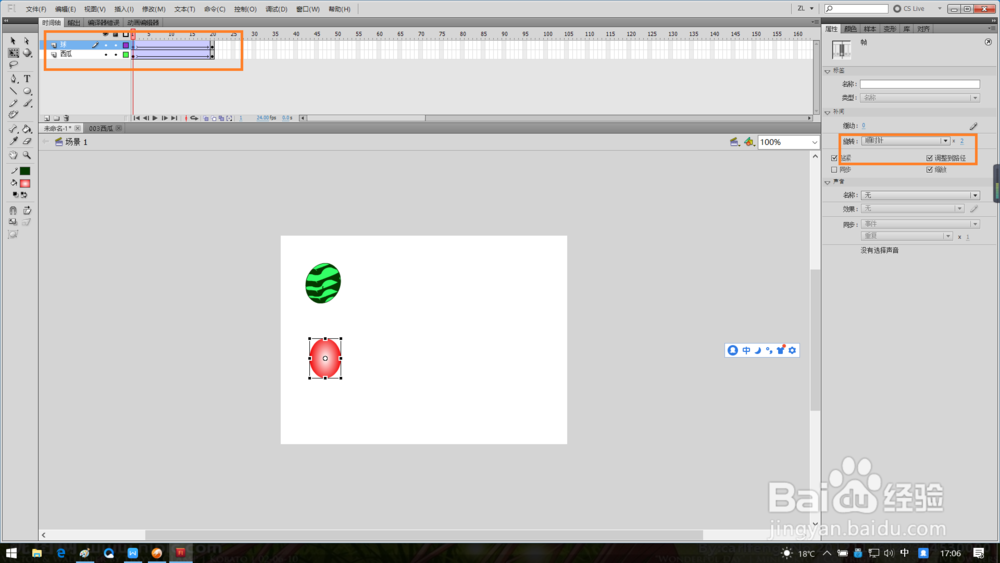Open the rotation direction dropdown
The height and width of the screenshot is (563, 1000).
[x=905, y=141]
